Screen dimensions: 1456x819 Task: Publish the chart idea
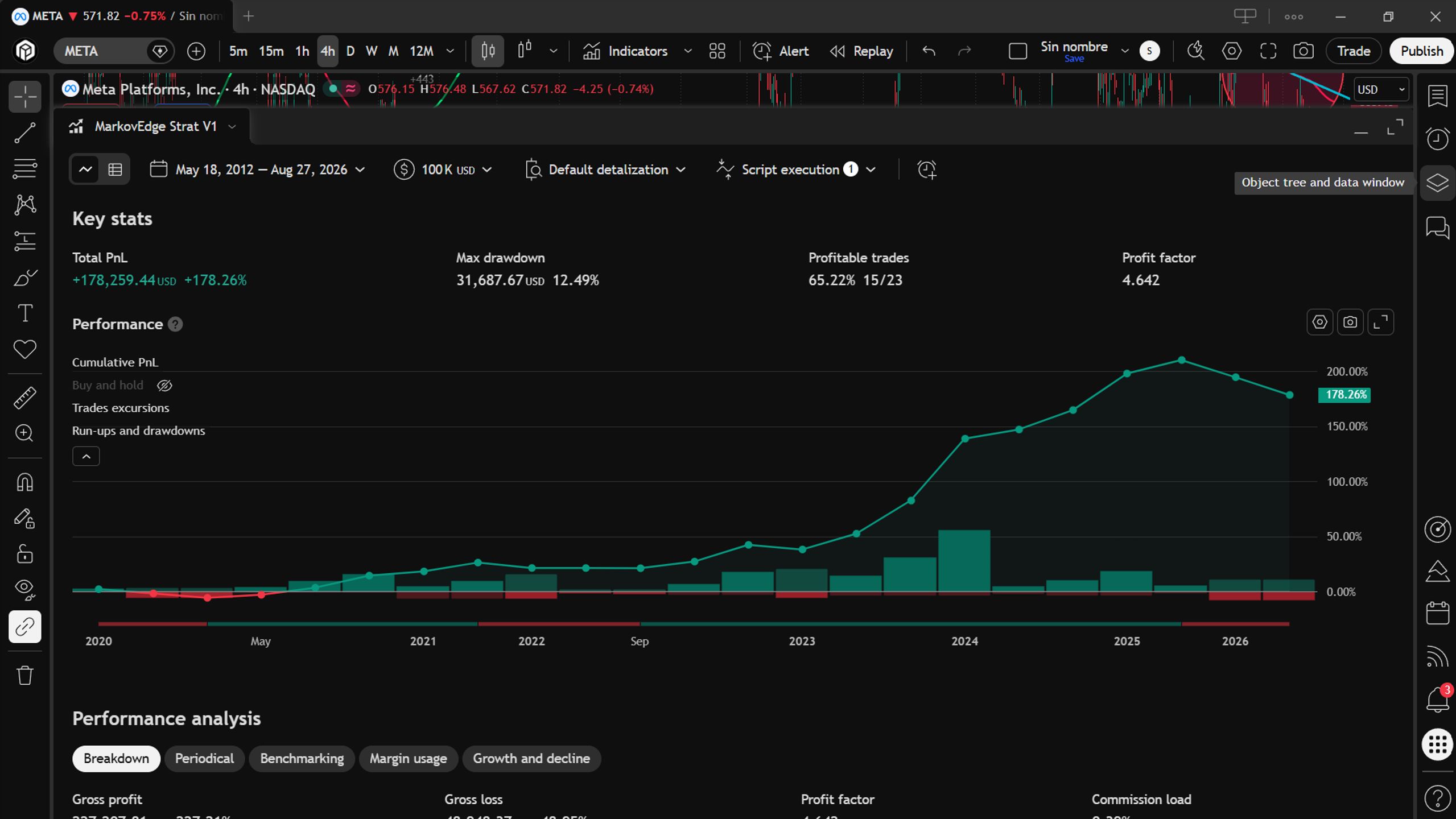[x=1421, y=51]
